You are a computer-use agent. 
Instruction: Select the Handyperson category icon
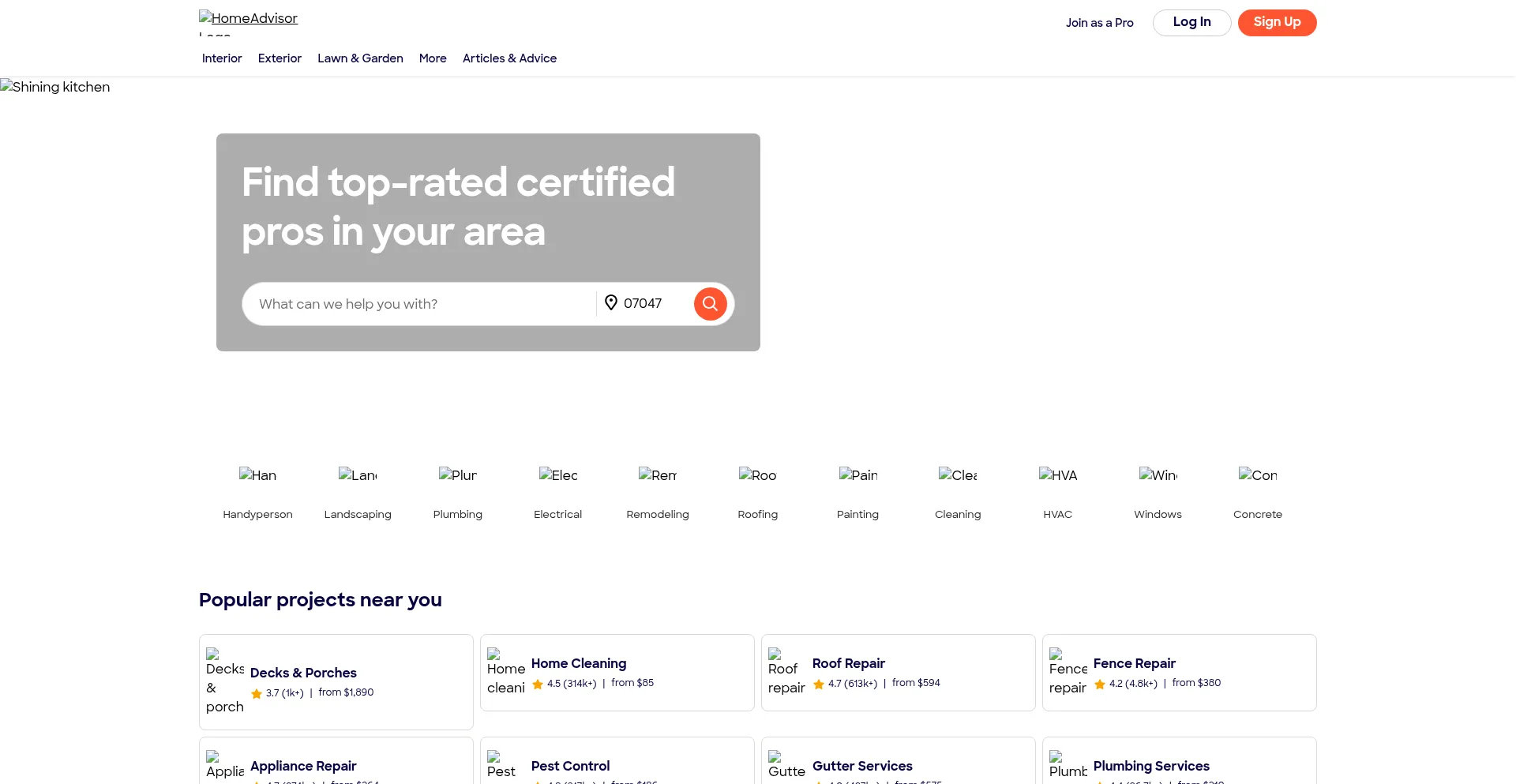point(257,475)
